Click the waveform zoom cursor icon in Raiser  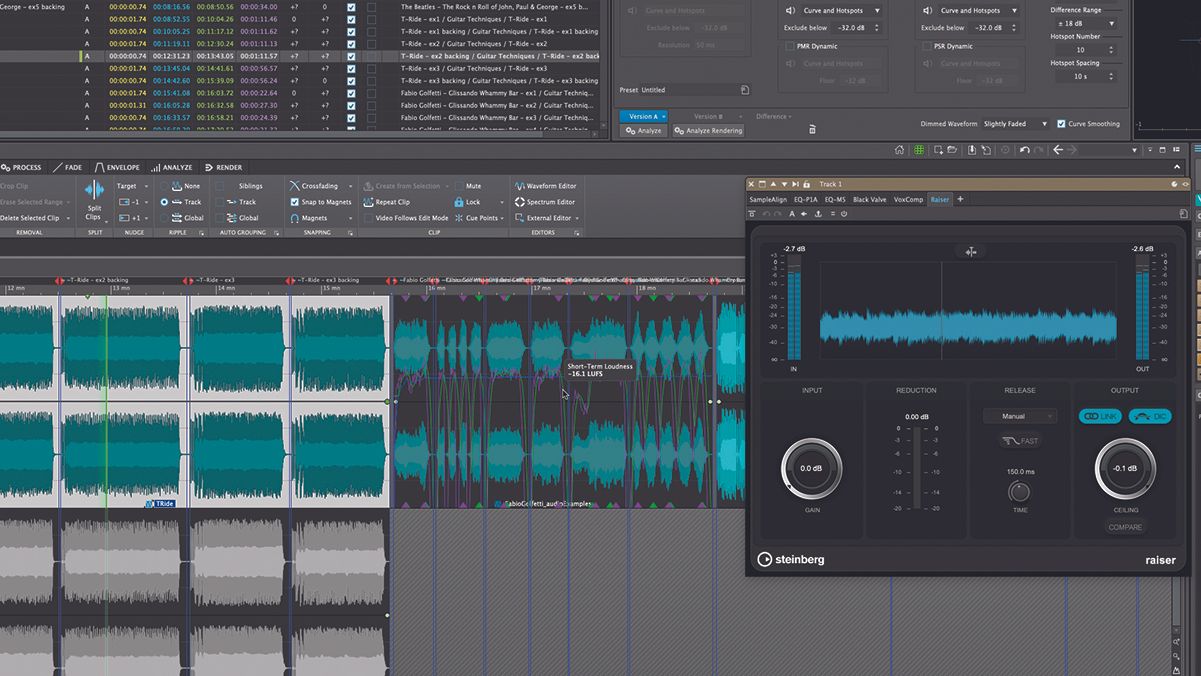tap(971, 251)
